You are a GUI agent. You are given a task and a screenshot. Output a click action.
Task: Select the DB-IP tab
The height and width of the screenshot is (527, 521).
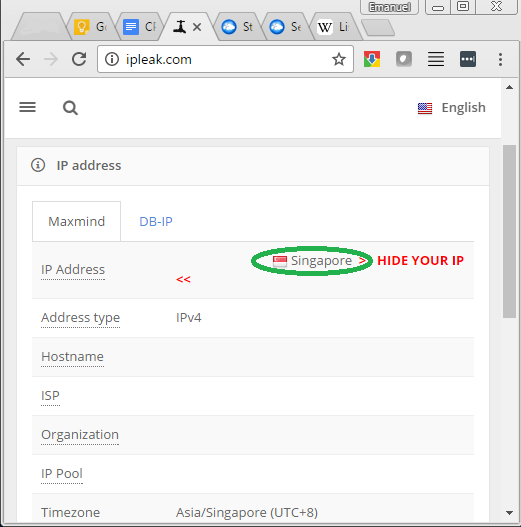[x=156, y=221]
